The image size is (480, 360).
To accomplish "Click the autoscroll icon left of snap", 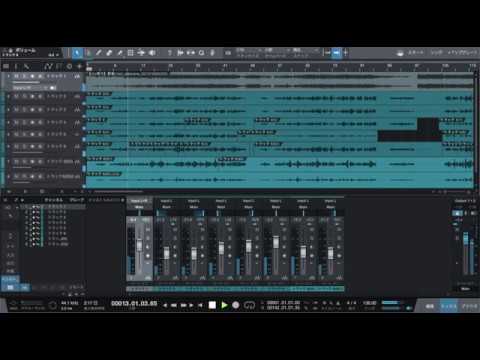I will pyautogui.click(x=327, y=53).
